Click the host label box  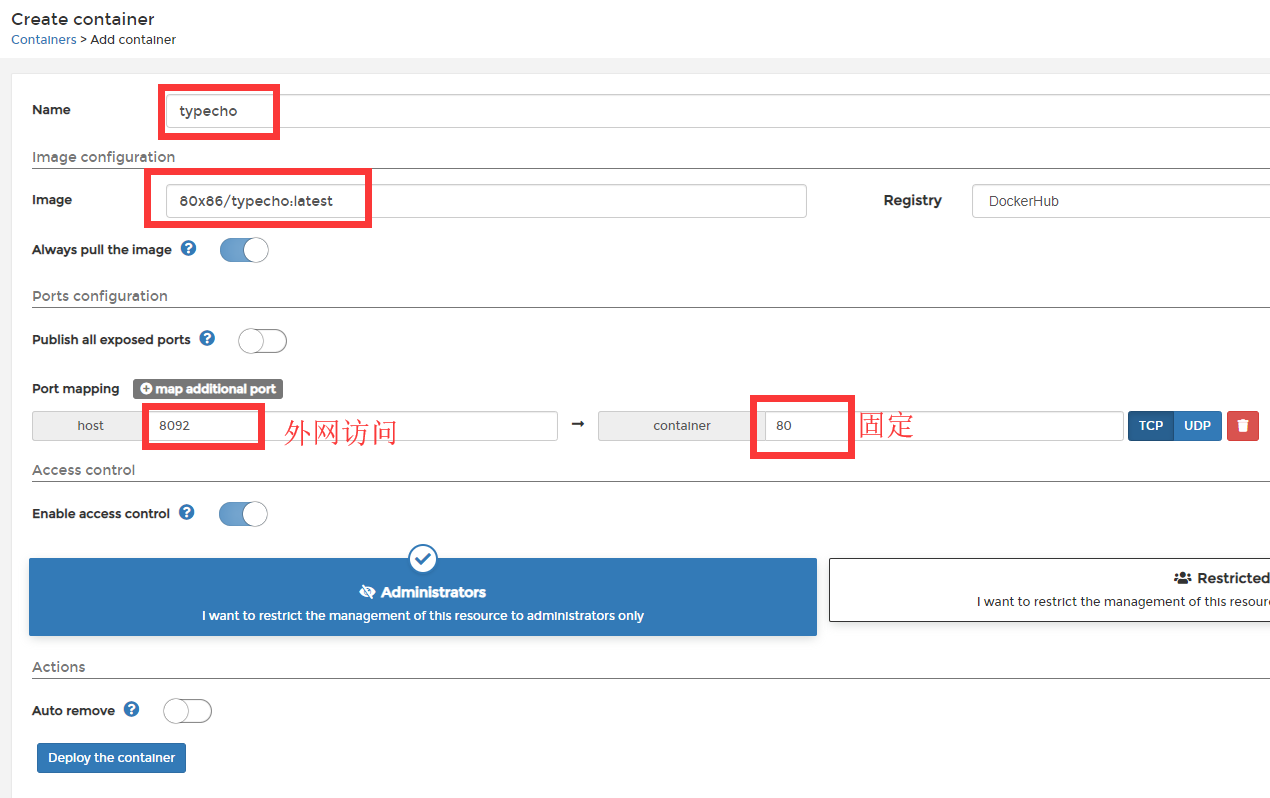point(90,426)
